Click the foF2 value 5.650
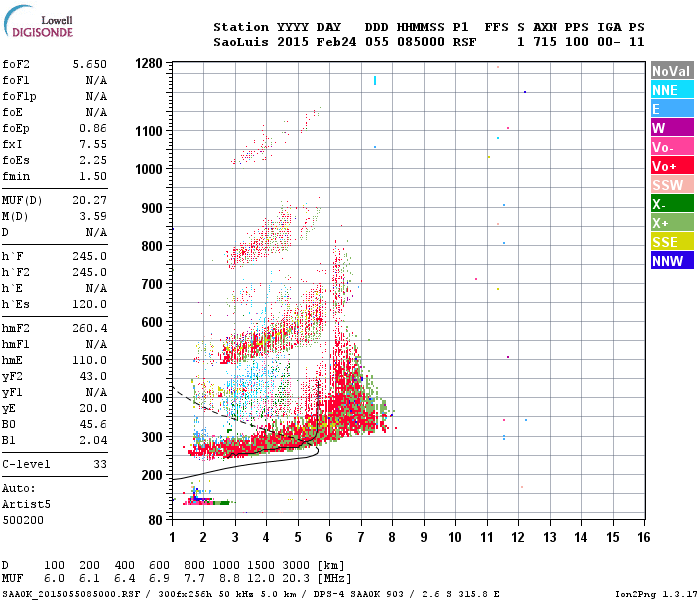The width and height of the screenshot is (700, 600). 90,64
